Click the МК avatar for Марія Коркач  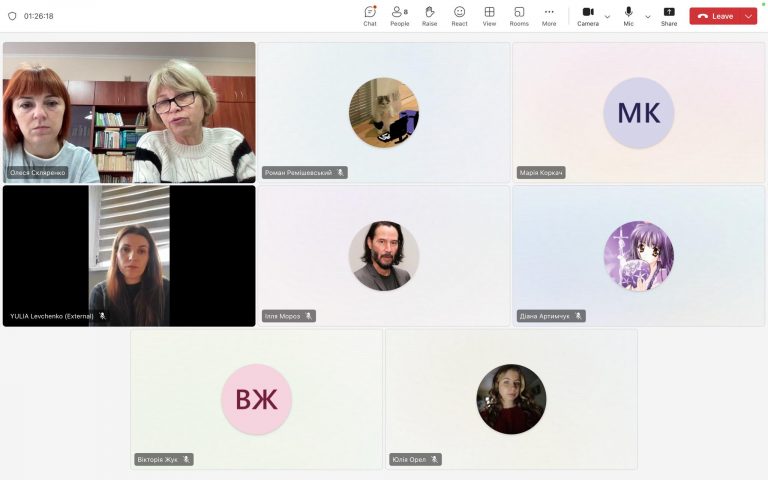(639, 113)
